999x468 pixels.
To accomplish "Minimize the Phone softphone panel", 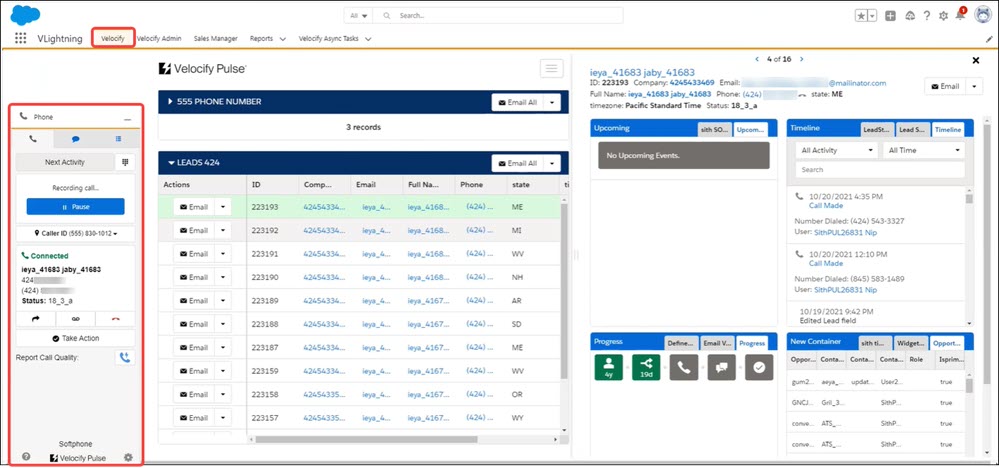I will (x=128, y=119).
